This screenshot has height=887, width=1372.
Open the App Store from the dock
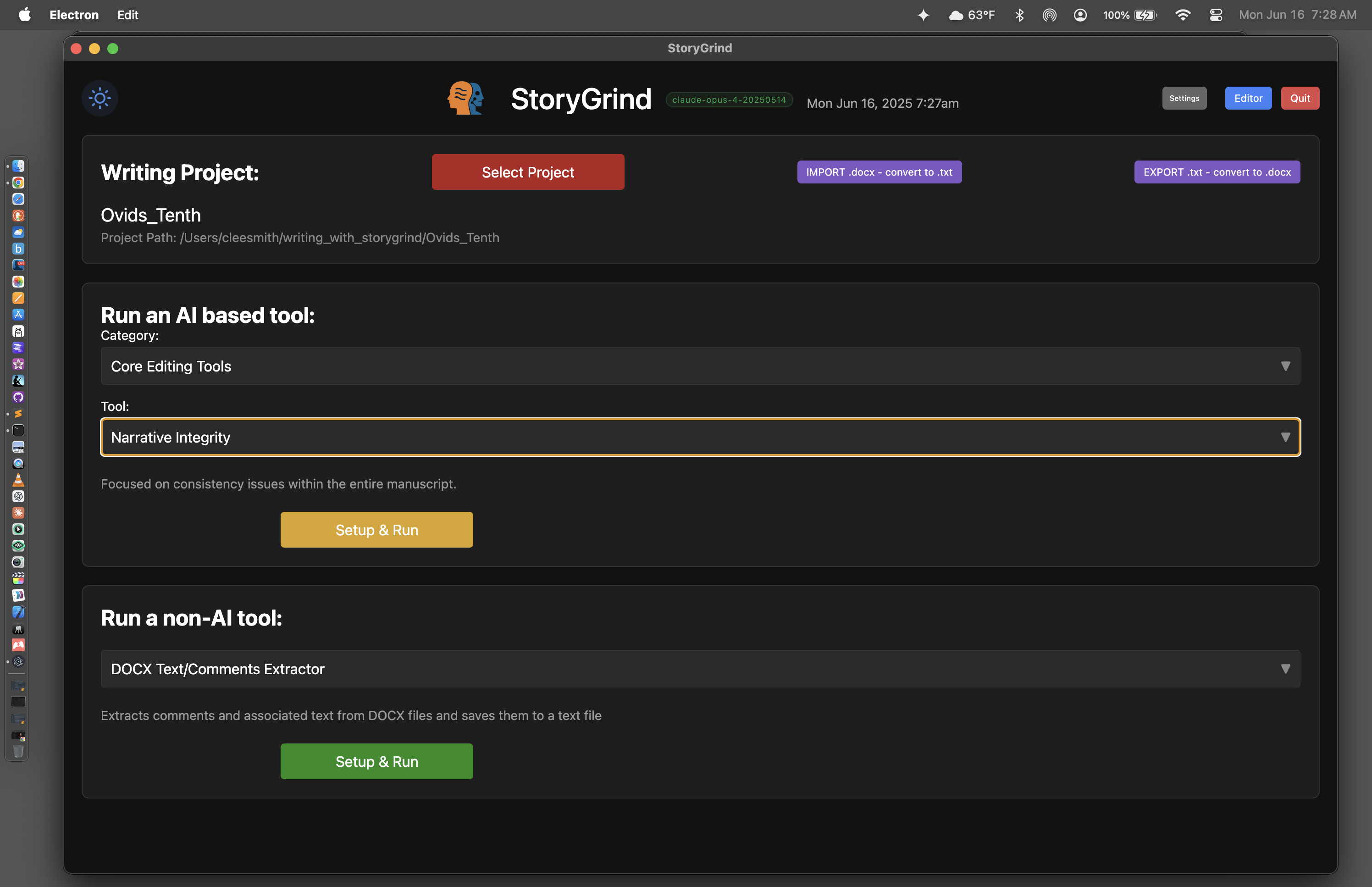[x=18, y=315]
